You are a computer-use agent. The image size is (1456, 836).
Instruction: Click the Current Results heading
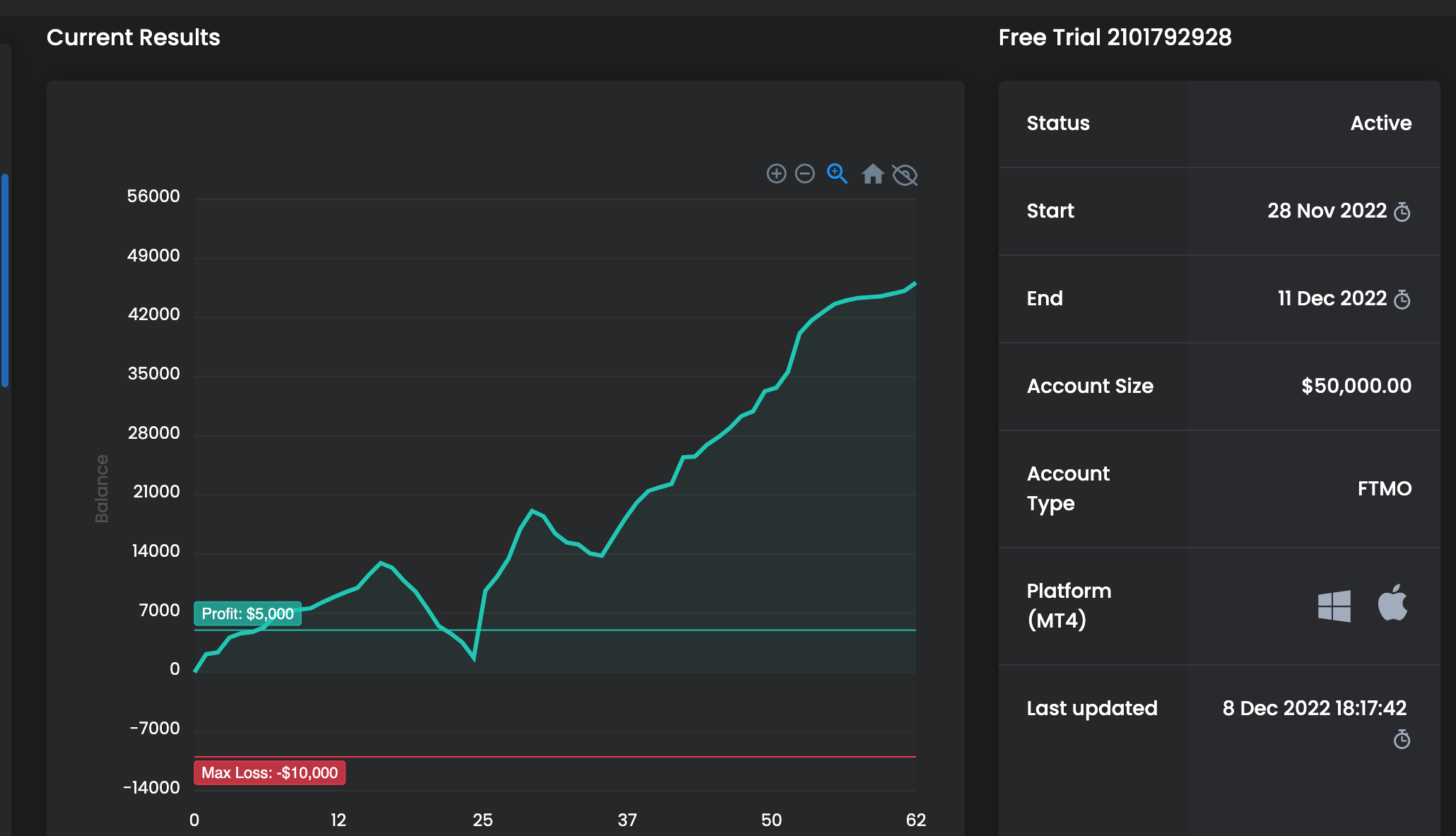[x=134, y=37]
